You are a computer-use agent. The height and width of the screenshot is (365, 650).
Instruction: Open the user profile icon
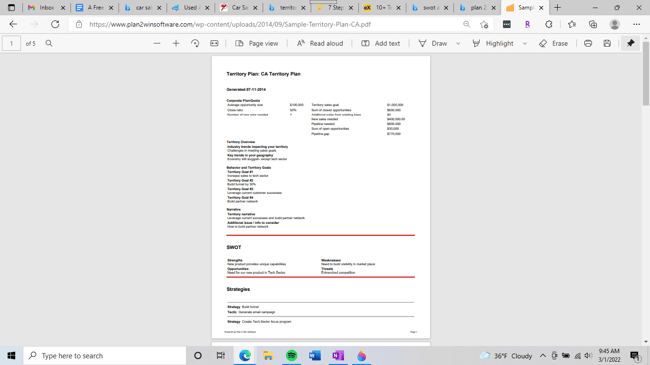(x=615, y=24)
